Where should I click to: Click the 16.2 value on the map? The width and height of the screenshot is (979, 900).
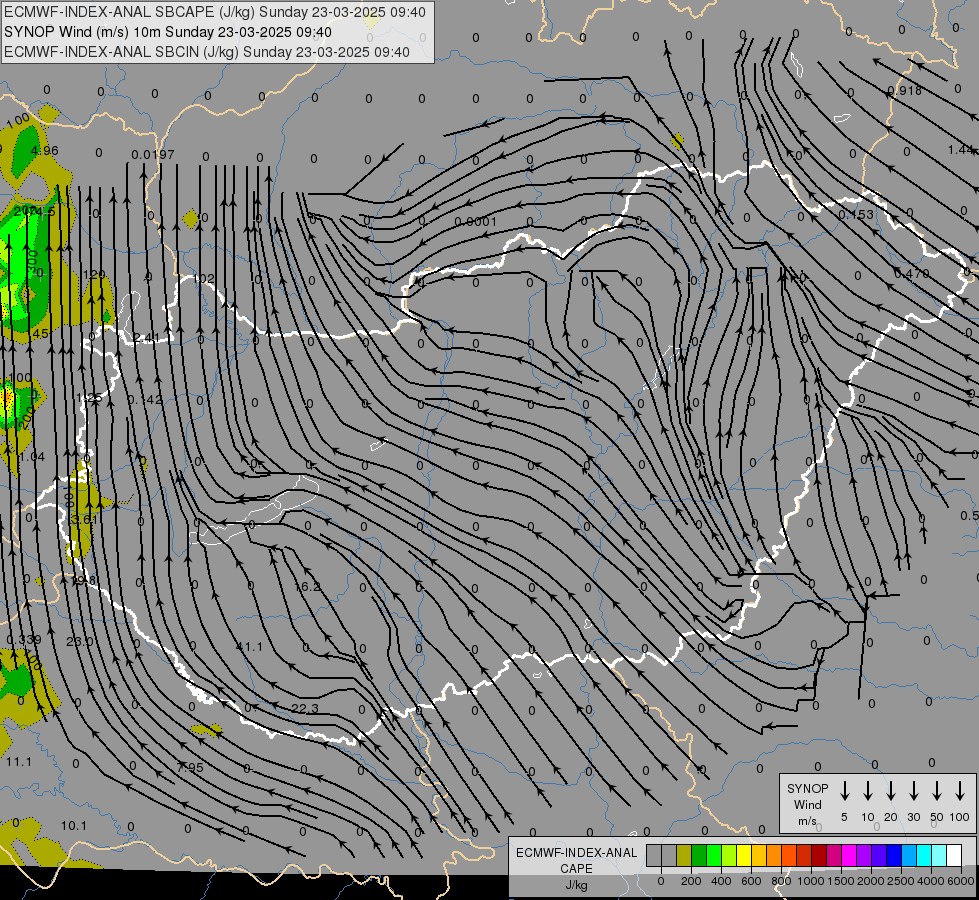(307, 586)
